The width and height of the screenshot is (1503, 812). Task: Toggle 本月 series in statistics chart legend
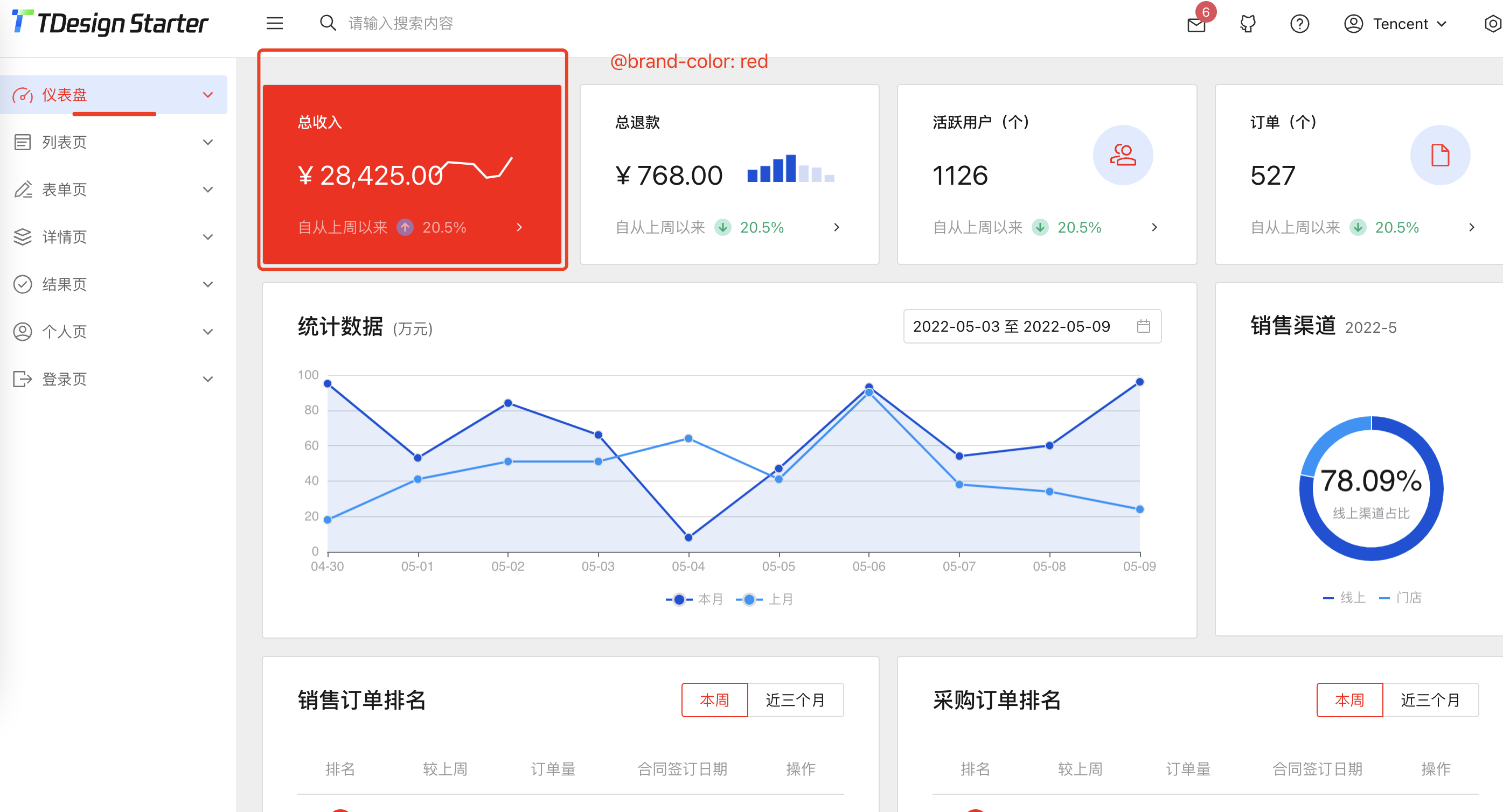tap(692, 599)
